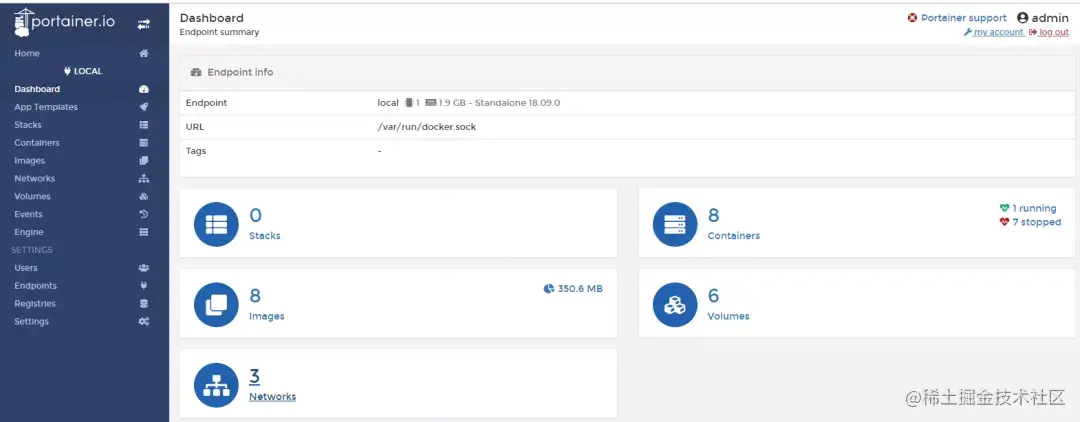The image size is (1080, 422).
Task: Click the large Stacks circle icon
Action: (216, 224)
